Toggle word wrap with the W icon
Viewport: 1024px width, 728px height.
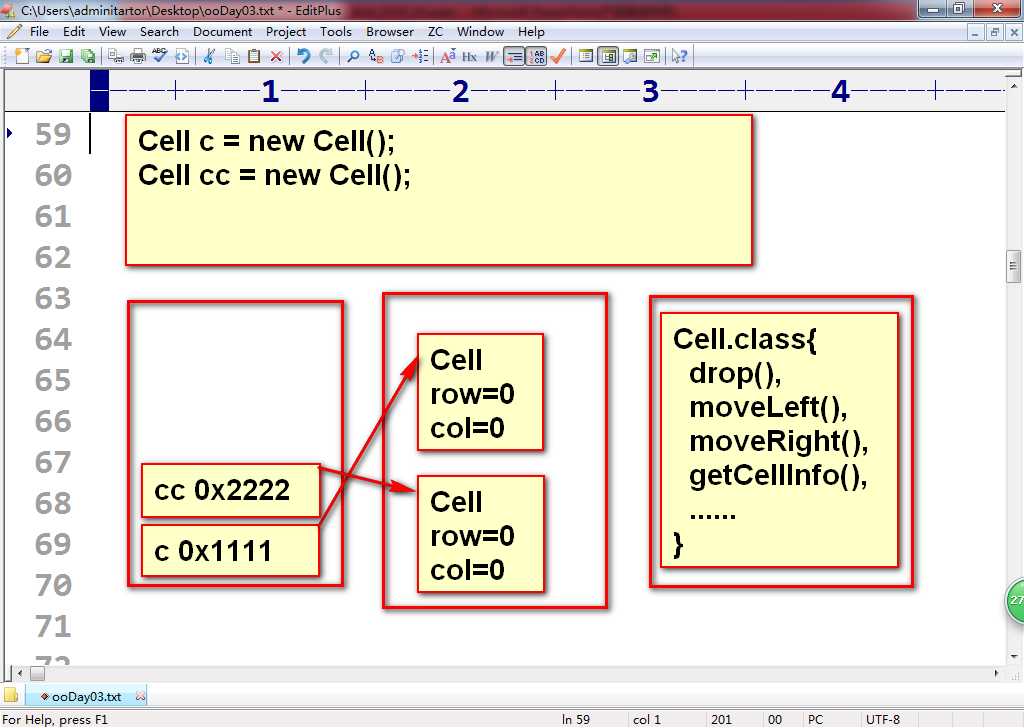pos(492,57)
